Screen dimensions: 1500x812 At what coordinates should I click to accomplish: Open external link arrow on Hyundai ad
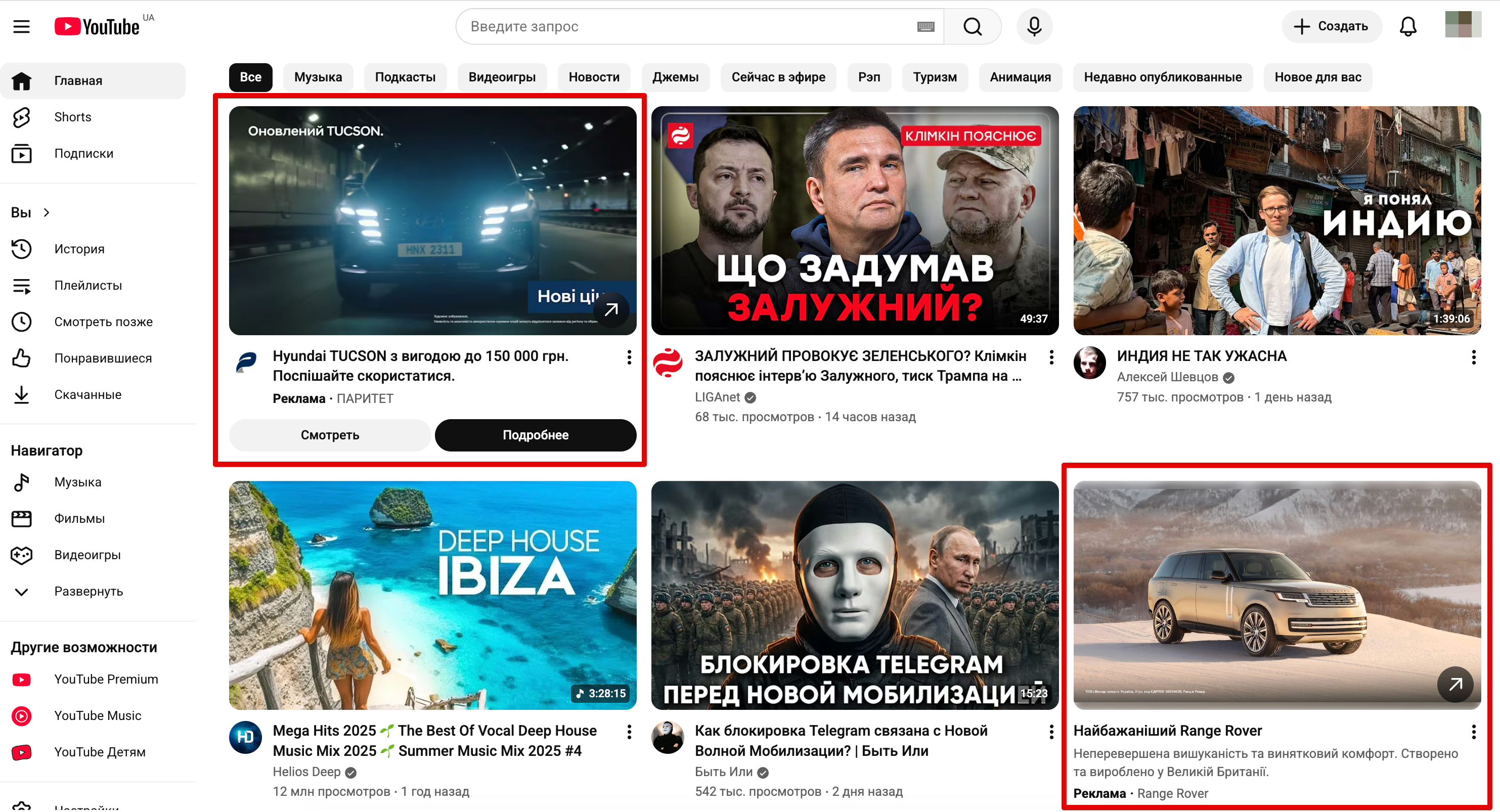click(x=611, y=309)
